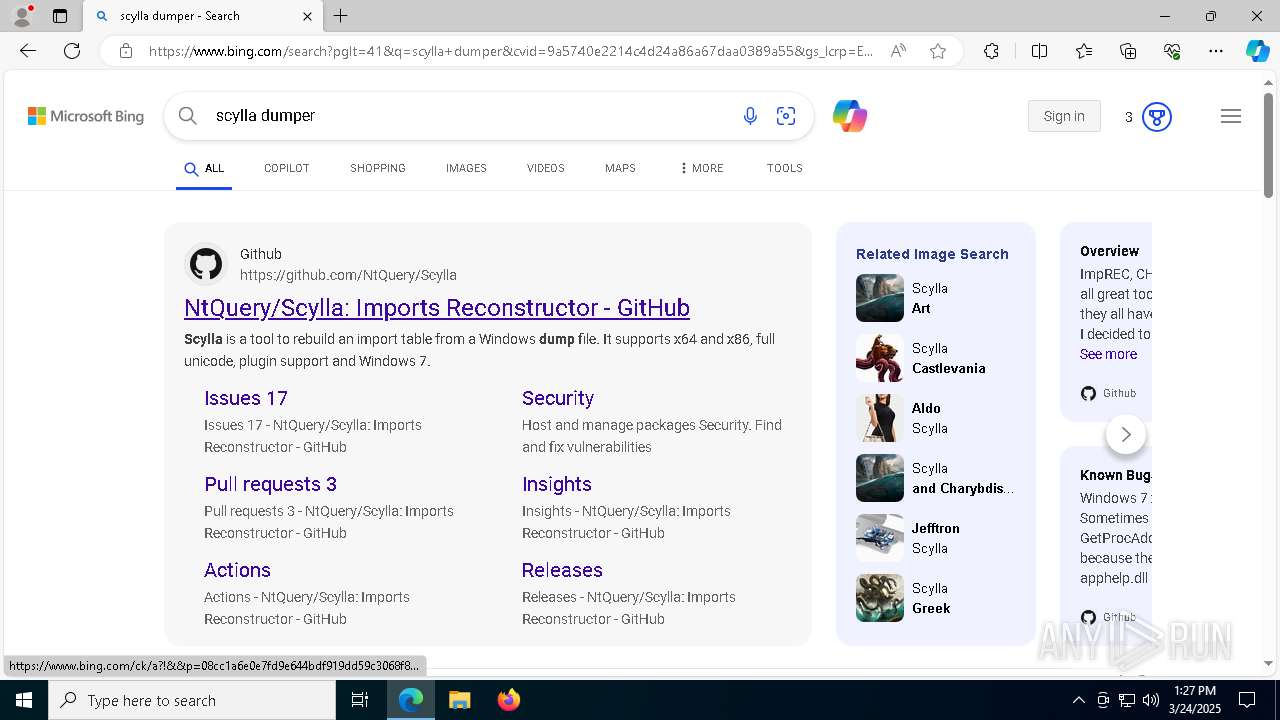Open the Actions sublink
The height and width of the screenshot is (720, 1280).
click(237, 570)
